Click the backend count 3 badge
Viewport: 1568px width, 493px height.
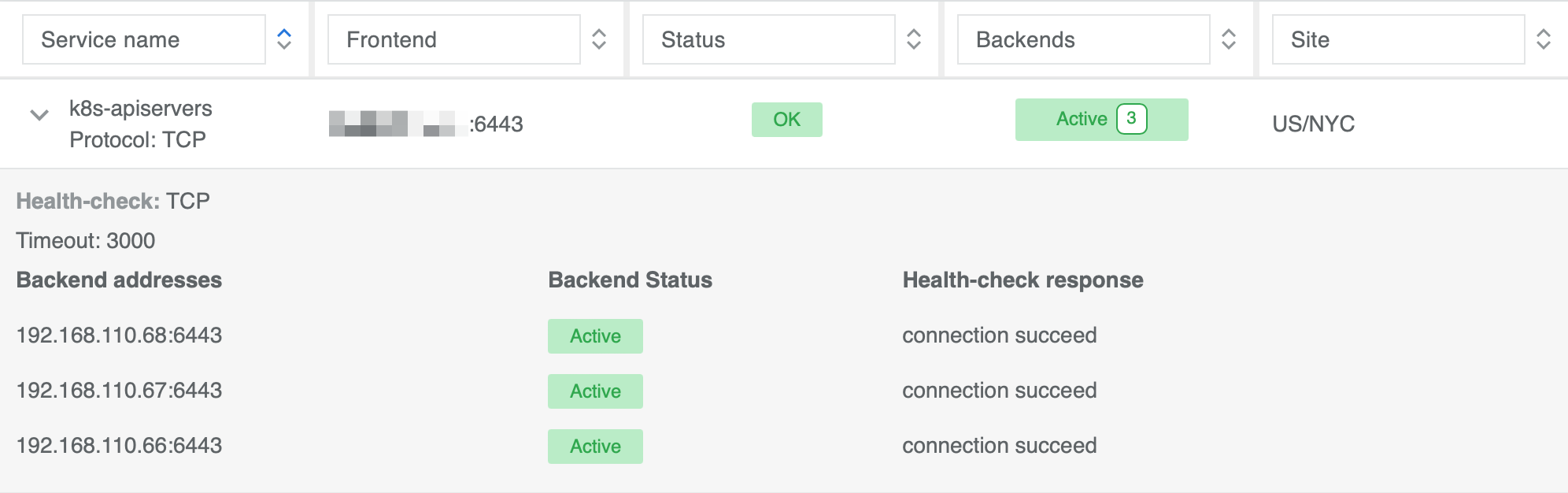click(x=1131, y=119)
